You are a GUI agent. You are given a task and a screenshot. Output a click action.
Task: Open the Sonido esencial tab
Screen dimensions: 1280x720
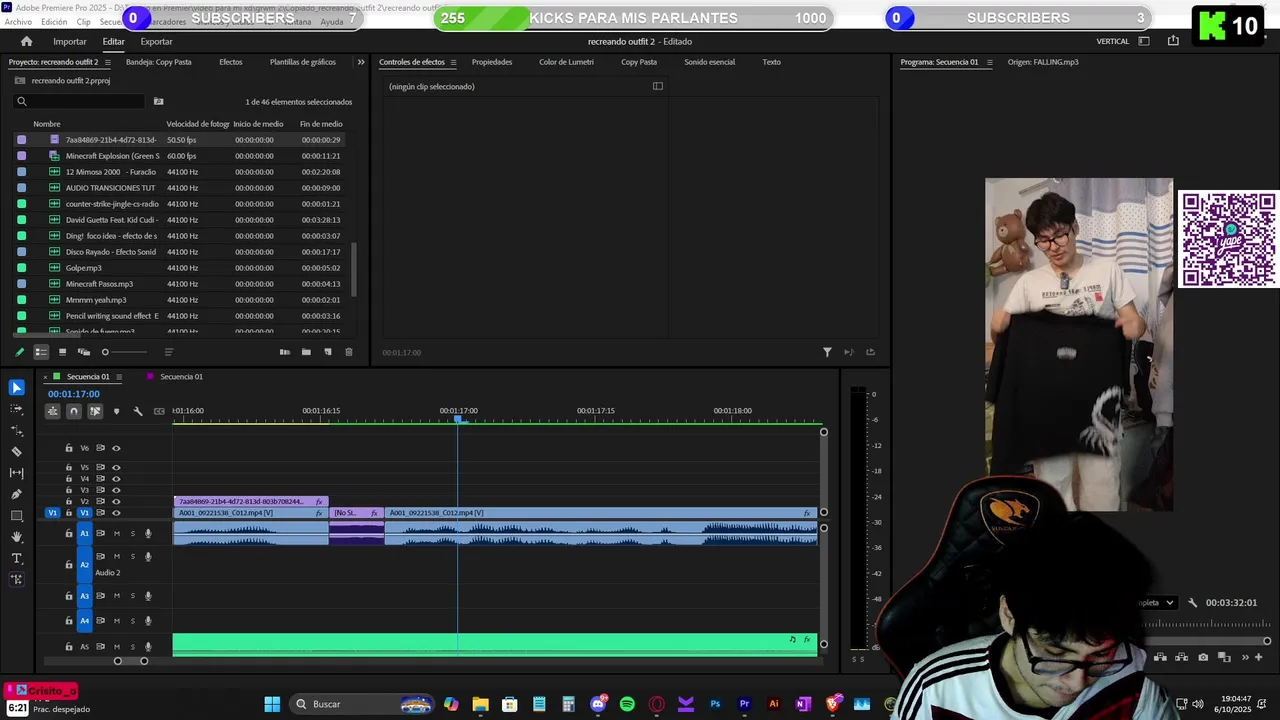(709, 62)
